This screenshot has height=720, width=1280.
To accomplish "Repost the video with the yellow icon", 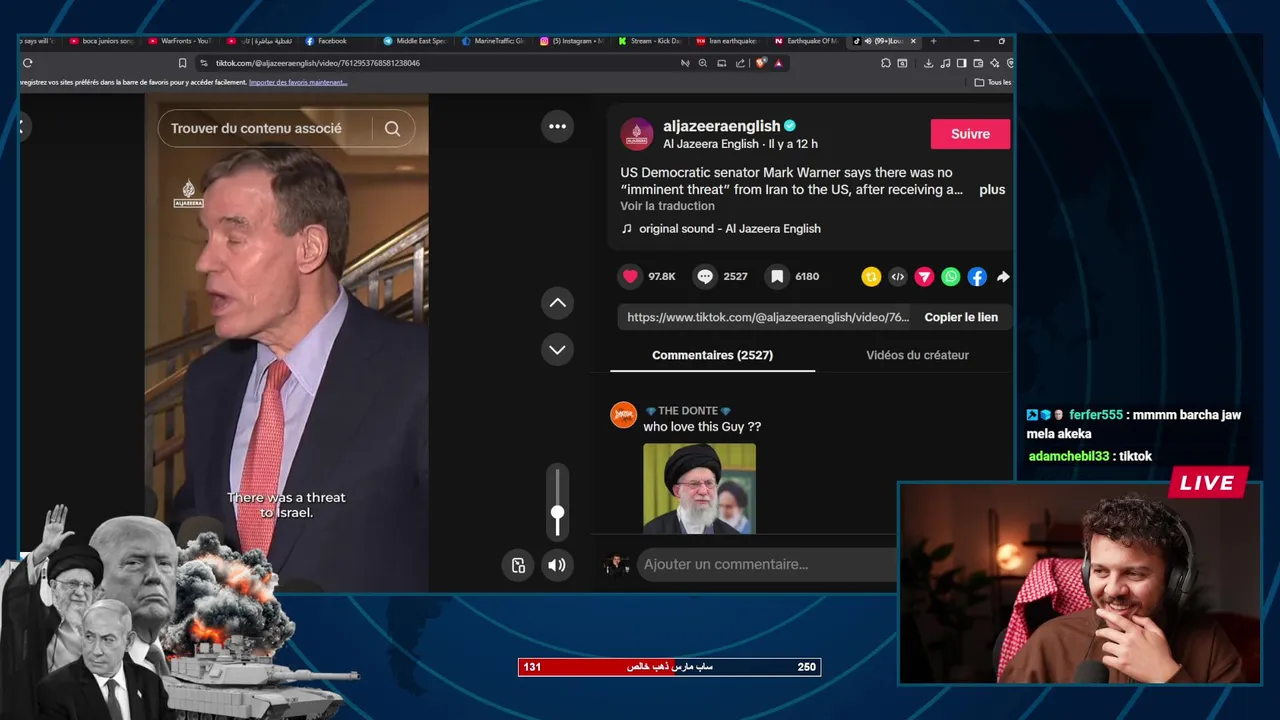I will click(871, 277).
